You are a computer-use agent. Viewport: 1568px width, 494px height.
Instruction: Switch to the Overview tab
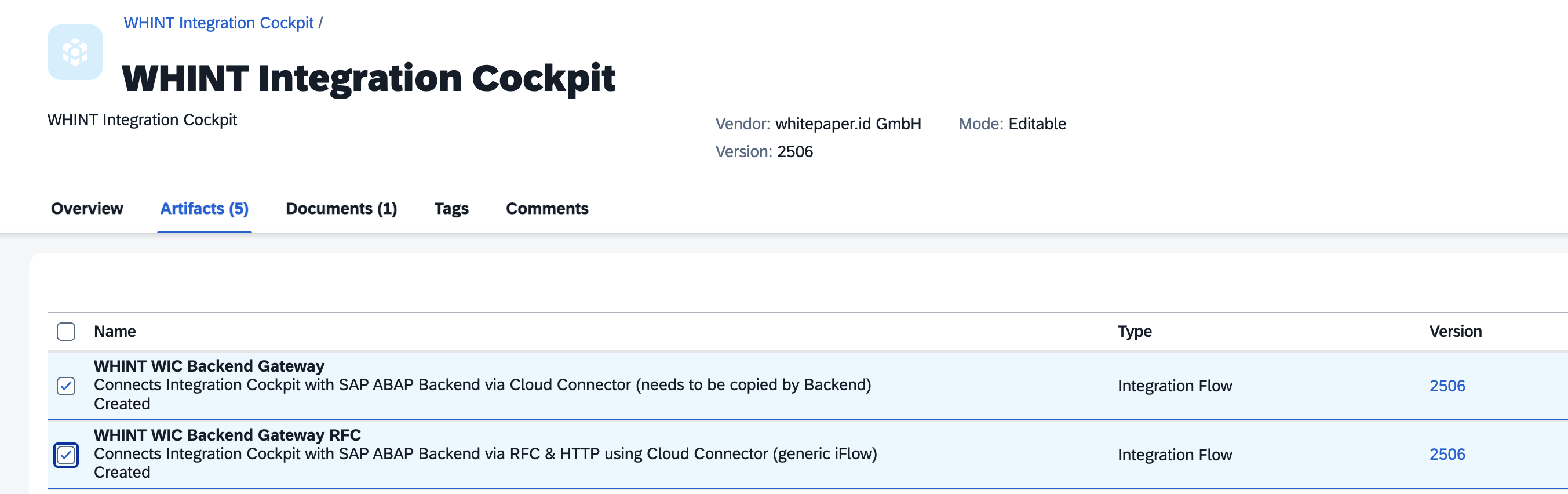87,208
